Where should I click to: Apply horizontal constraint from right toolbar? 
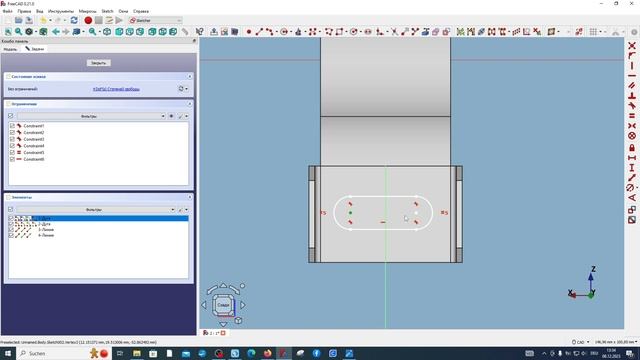(632, 76)
